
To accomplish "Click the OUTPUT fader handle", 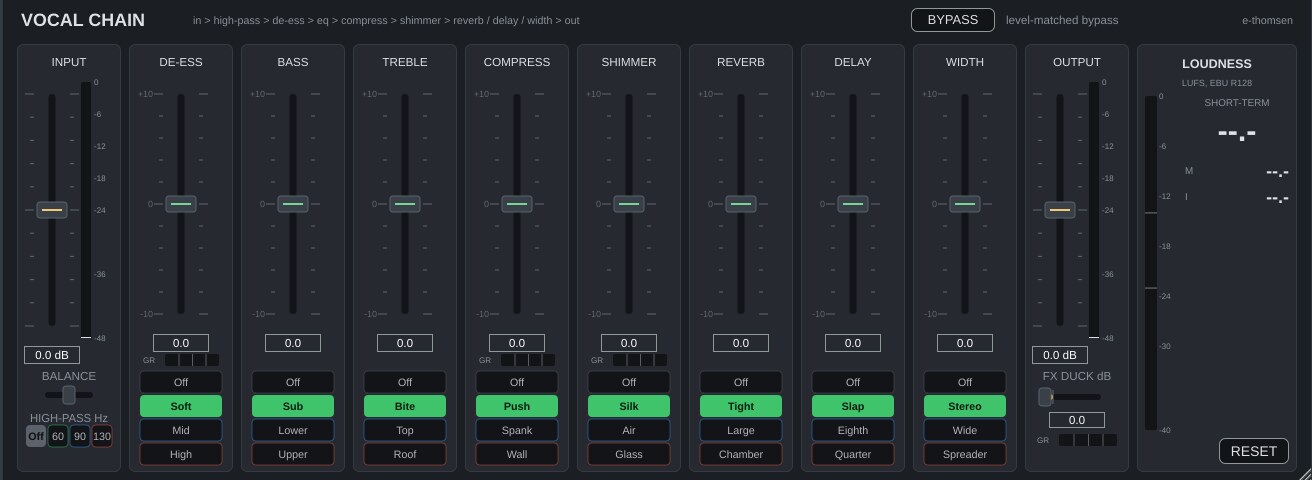I will tap(1060, 210).
